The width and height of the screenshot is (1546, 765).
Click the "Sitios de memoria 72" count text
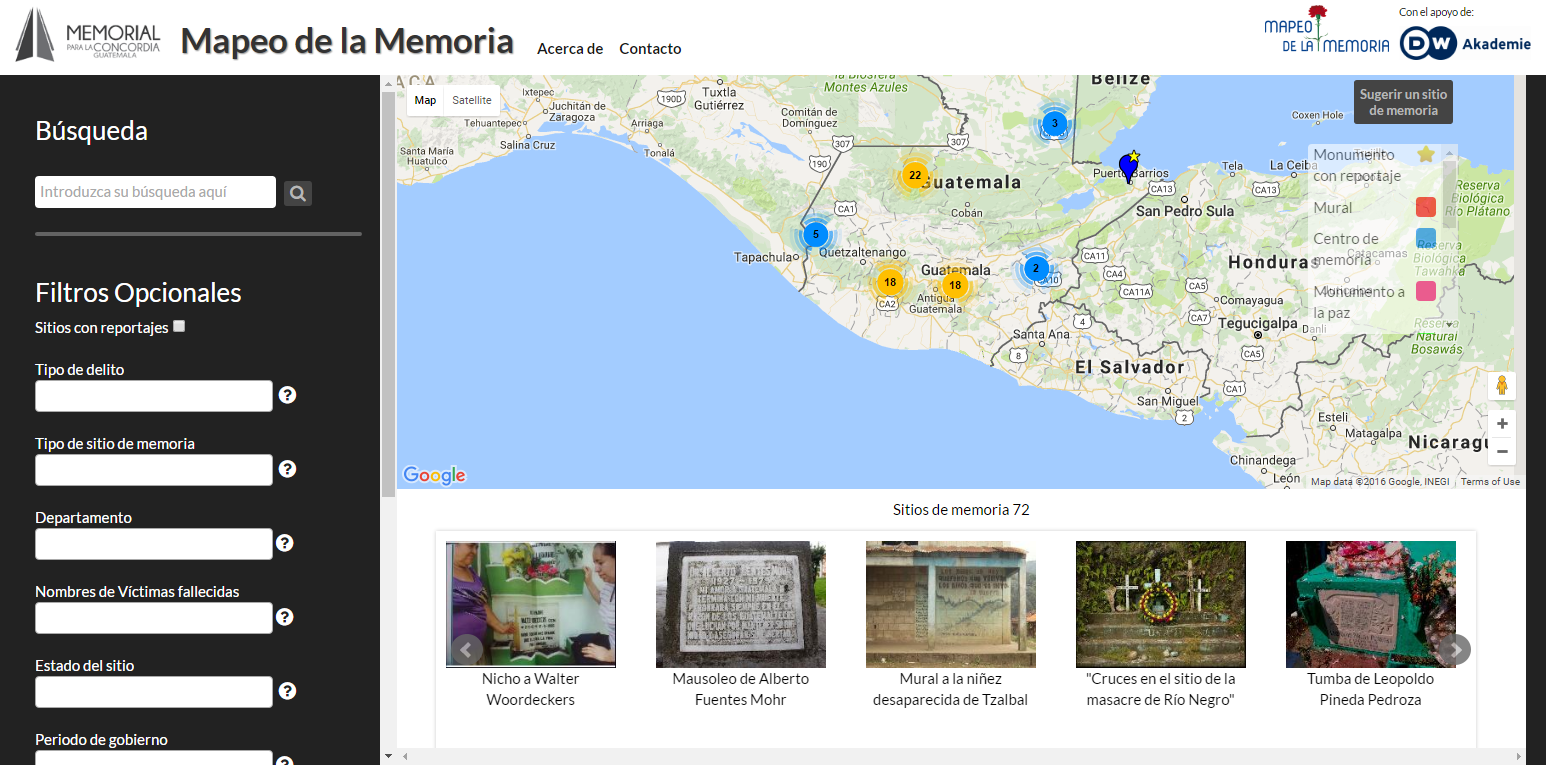(961, 510)
